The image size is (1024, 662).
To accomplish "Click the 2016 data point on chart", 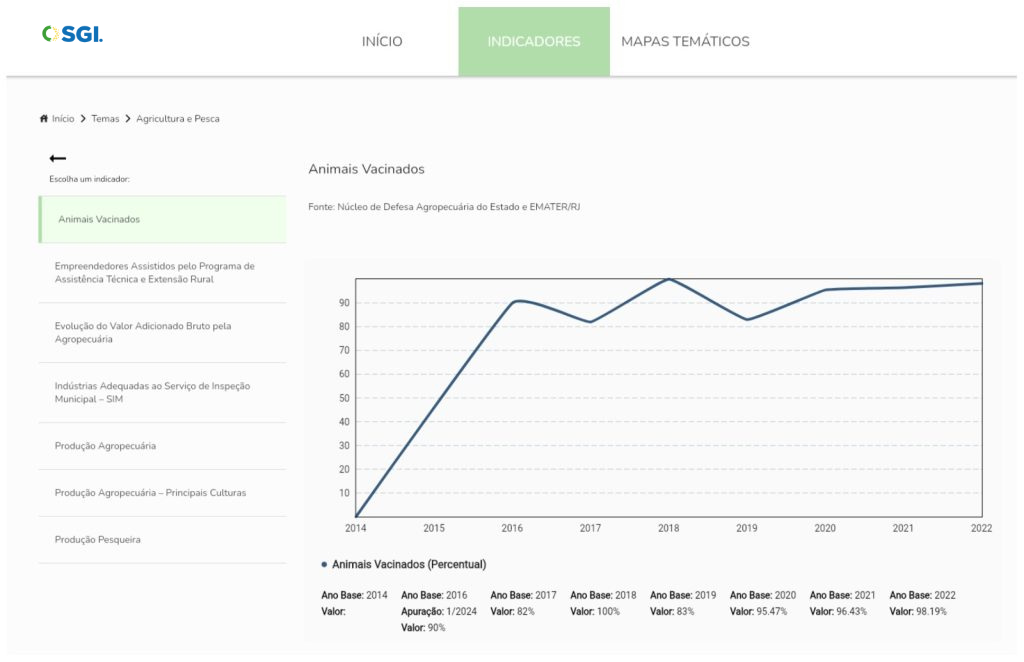I will pyautogui.click(x=513, y=302).
